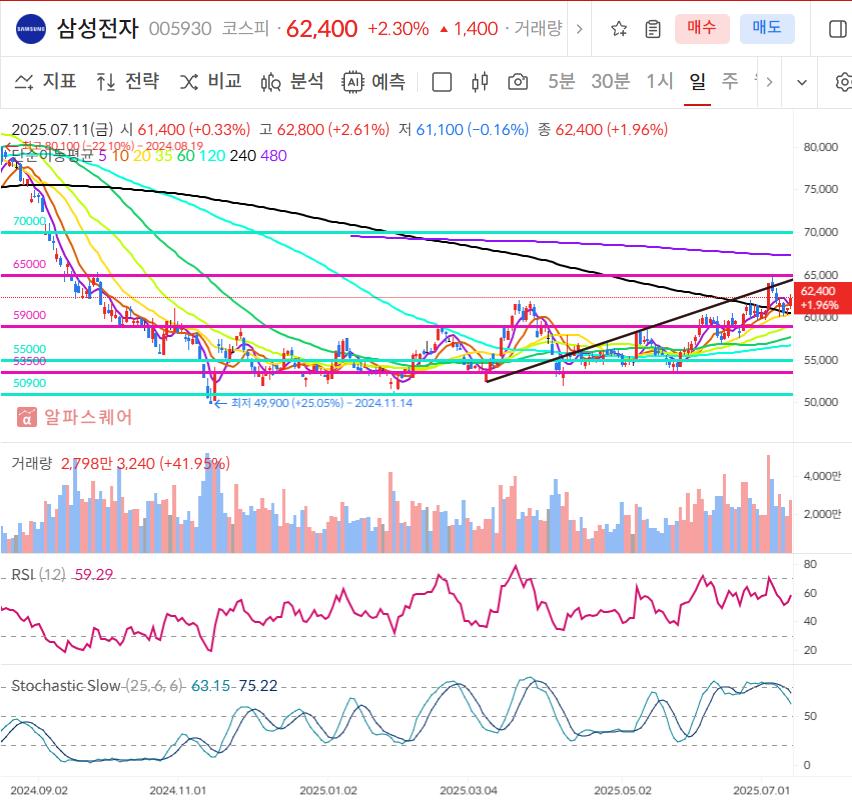Viewport: 852px width, 802px height.
Task: Select the 5분 timeframe tab
Action: pos(561,82)
